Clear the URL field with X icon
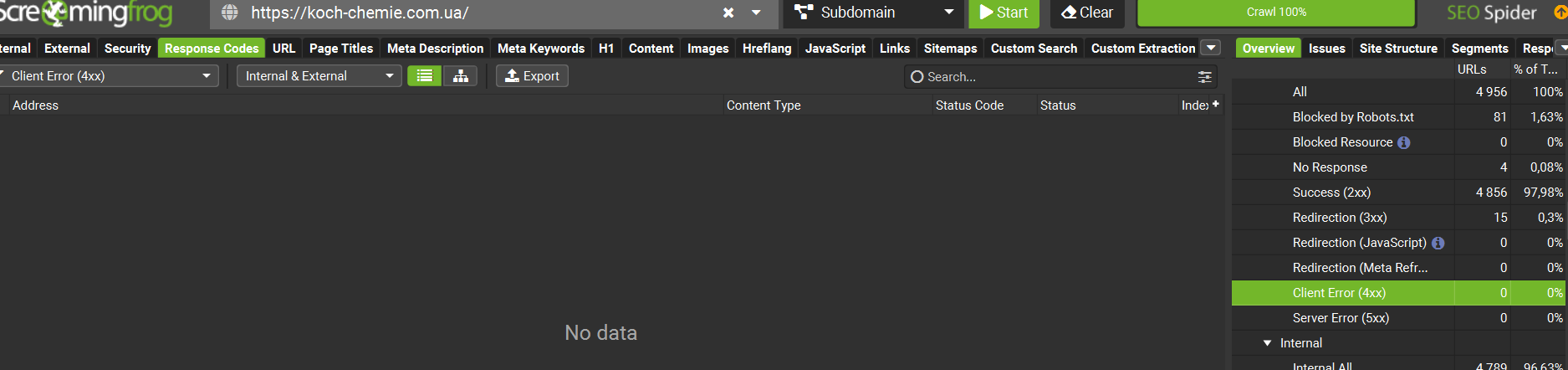 tap(728, 13)
